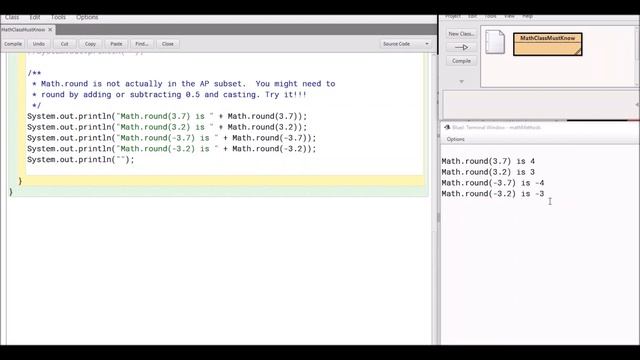Click terminal output 'Math.round(3.7) is 4'
Viewport: 640px width, 360px height.
pyautogui.click(x=488, y=161)
